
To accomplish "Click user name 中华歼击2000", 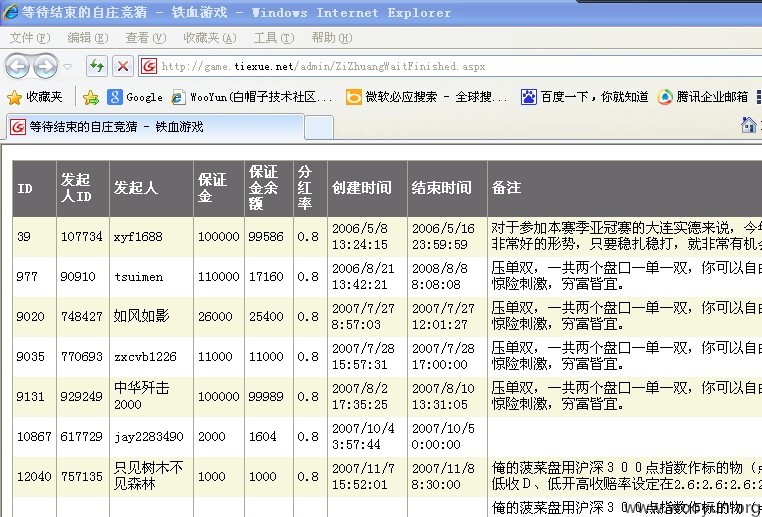I will (x=141, y=396).
